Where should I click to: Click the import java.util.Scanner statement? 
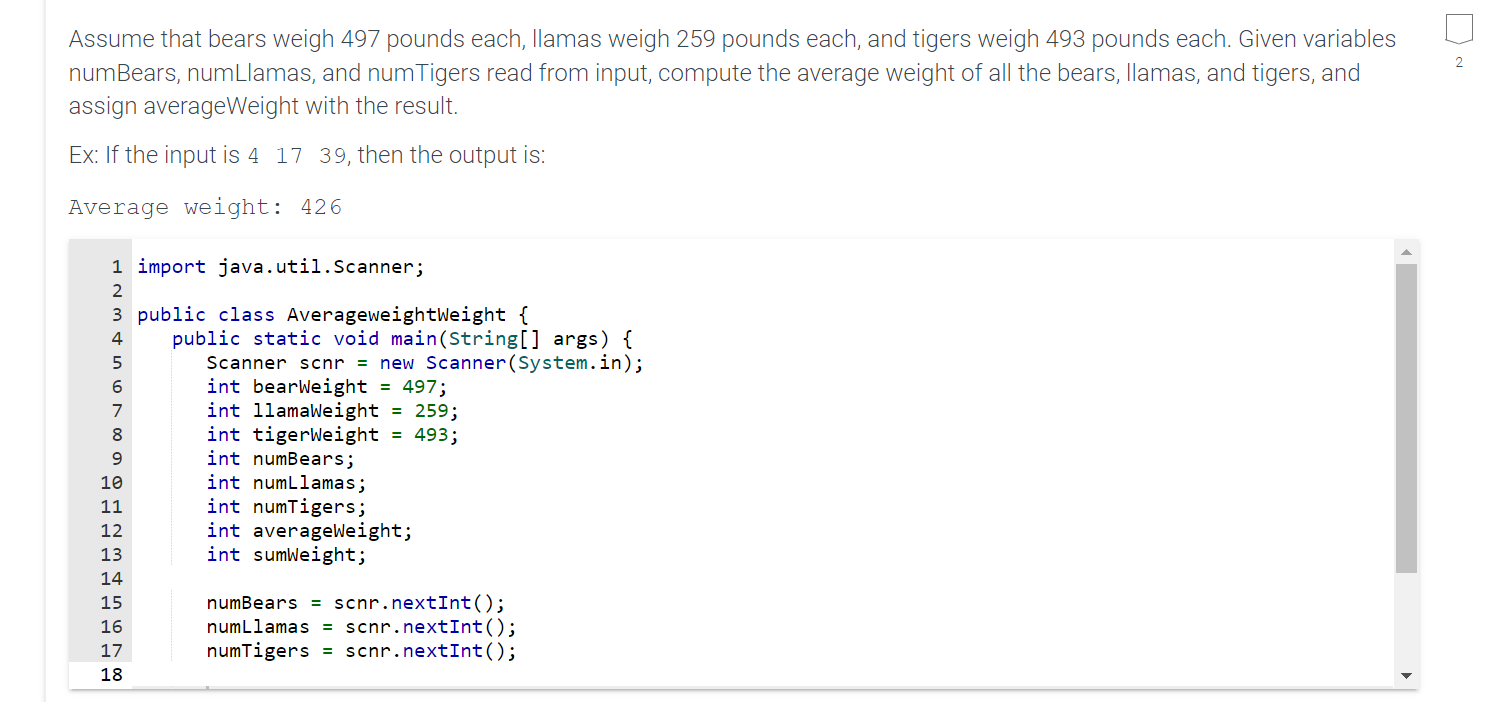pos(280,266)
